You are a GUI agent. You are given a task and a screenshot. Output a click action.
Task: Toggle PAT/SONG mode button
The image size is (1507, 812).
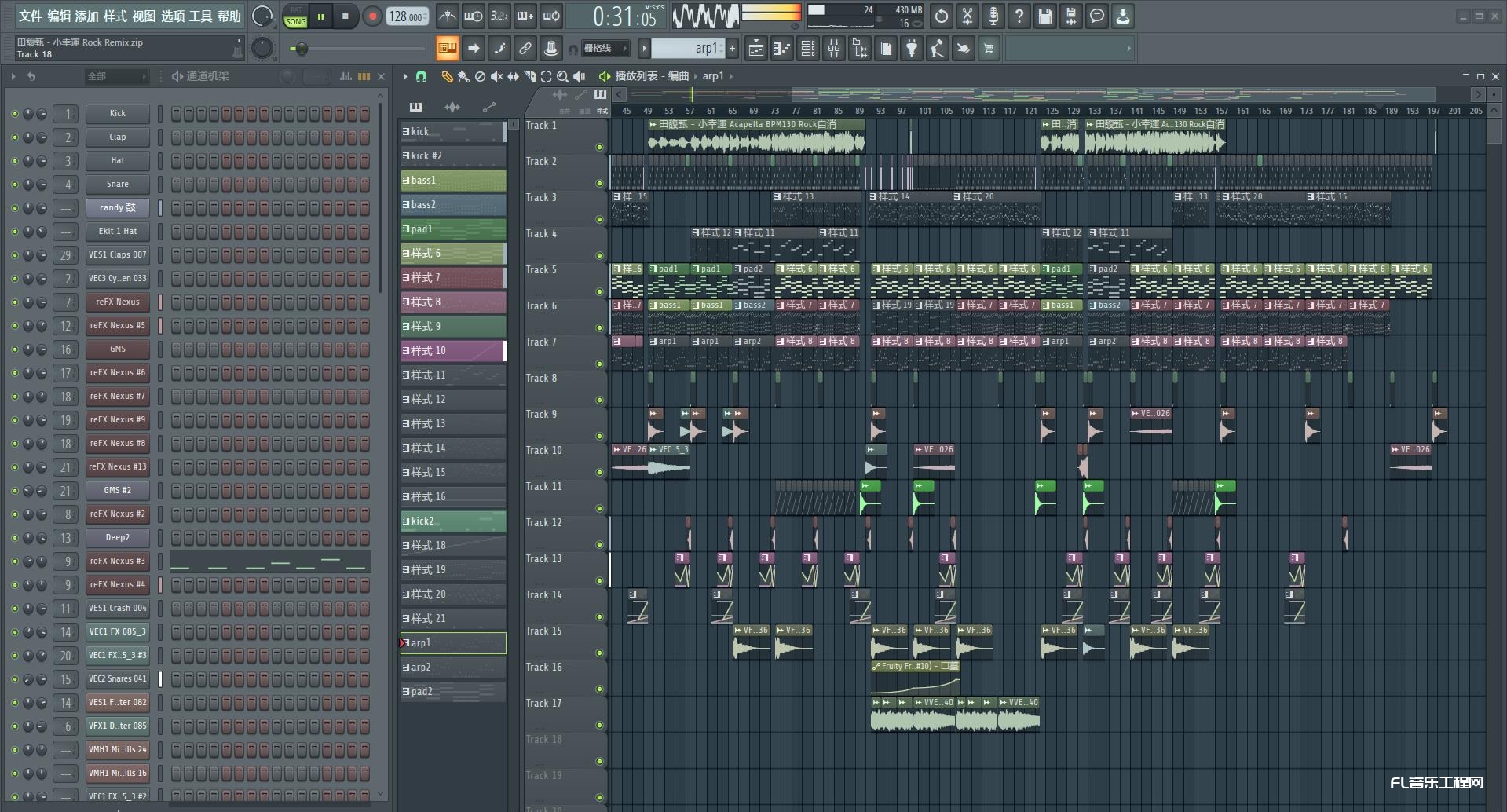295,16
